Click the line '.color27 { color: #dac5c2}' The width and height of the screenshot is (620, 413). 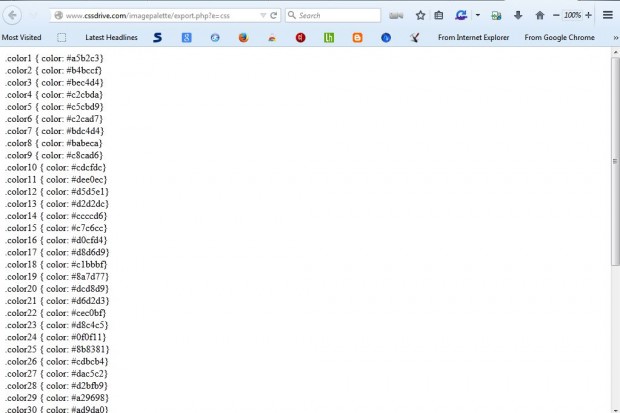[56, 373]
